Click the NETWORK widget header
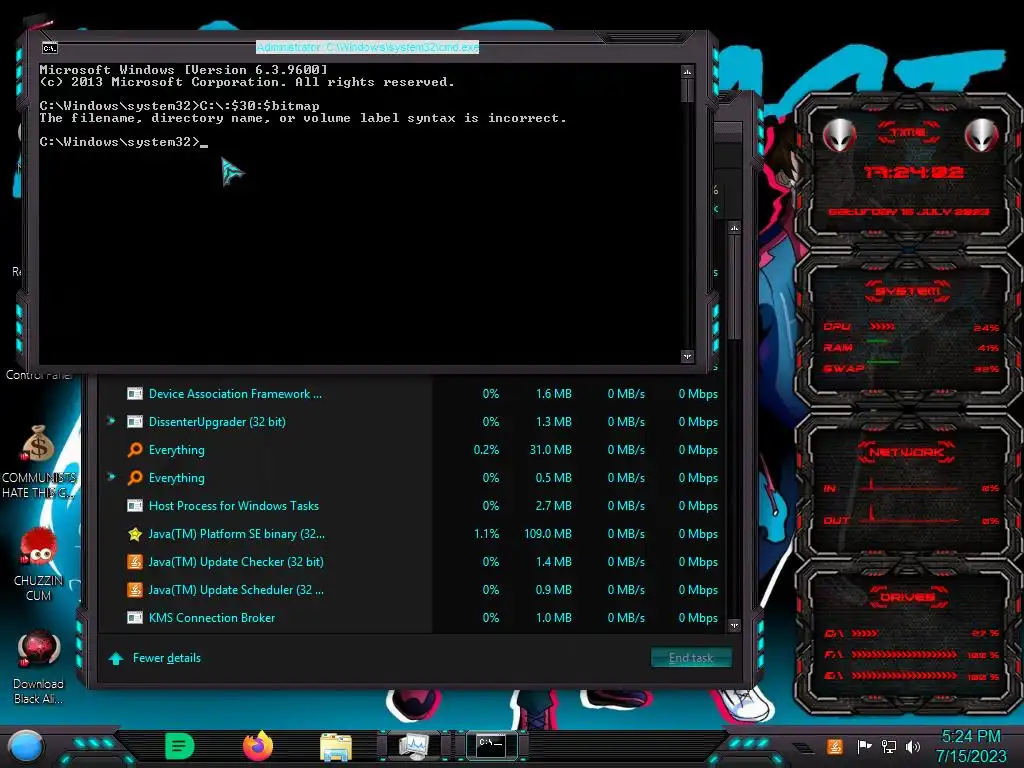 pos(906,452)
